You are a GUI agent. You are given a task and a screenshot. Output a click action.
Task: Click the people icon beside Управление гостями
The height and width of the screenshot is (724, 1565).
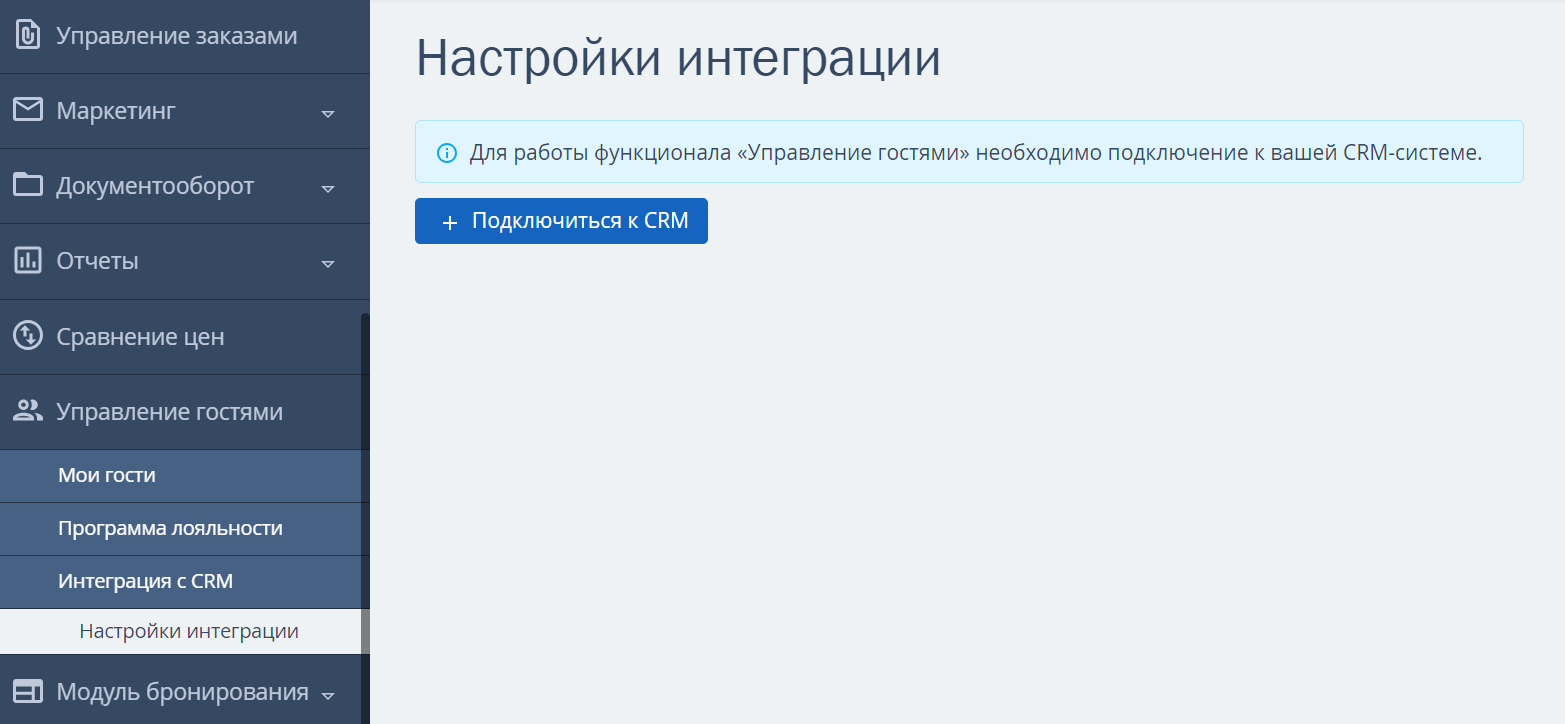[x=28, y=410]
